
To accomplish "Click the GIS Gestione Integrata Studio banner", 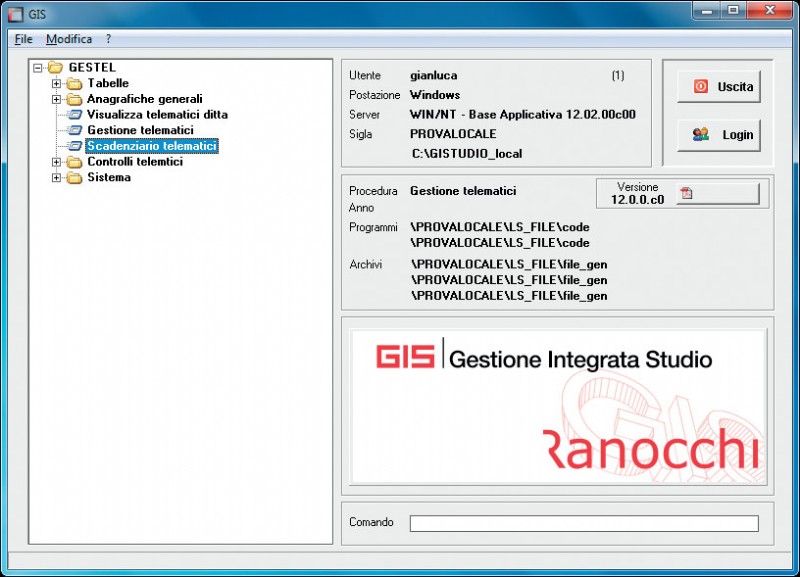I will pyautogui.click(x=558, y=407).
